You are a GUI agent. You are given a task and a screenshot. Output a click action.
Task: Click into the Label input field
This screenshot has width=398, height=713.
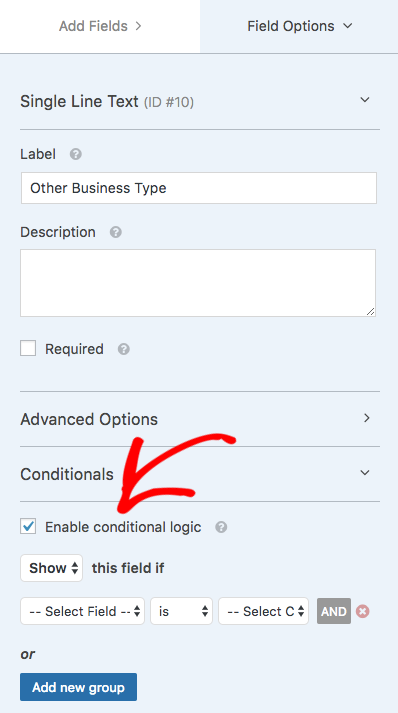(199, 188)
